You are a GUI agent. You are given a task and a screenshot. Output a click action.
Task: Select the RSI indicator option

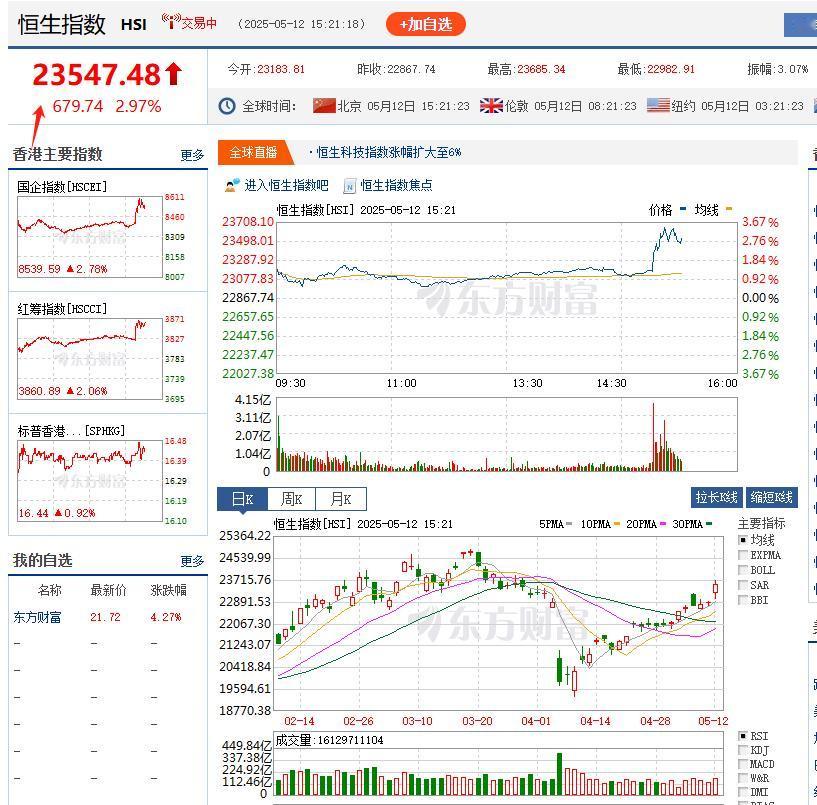pyautogui.click(x=743, y=736)
